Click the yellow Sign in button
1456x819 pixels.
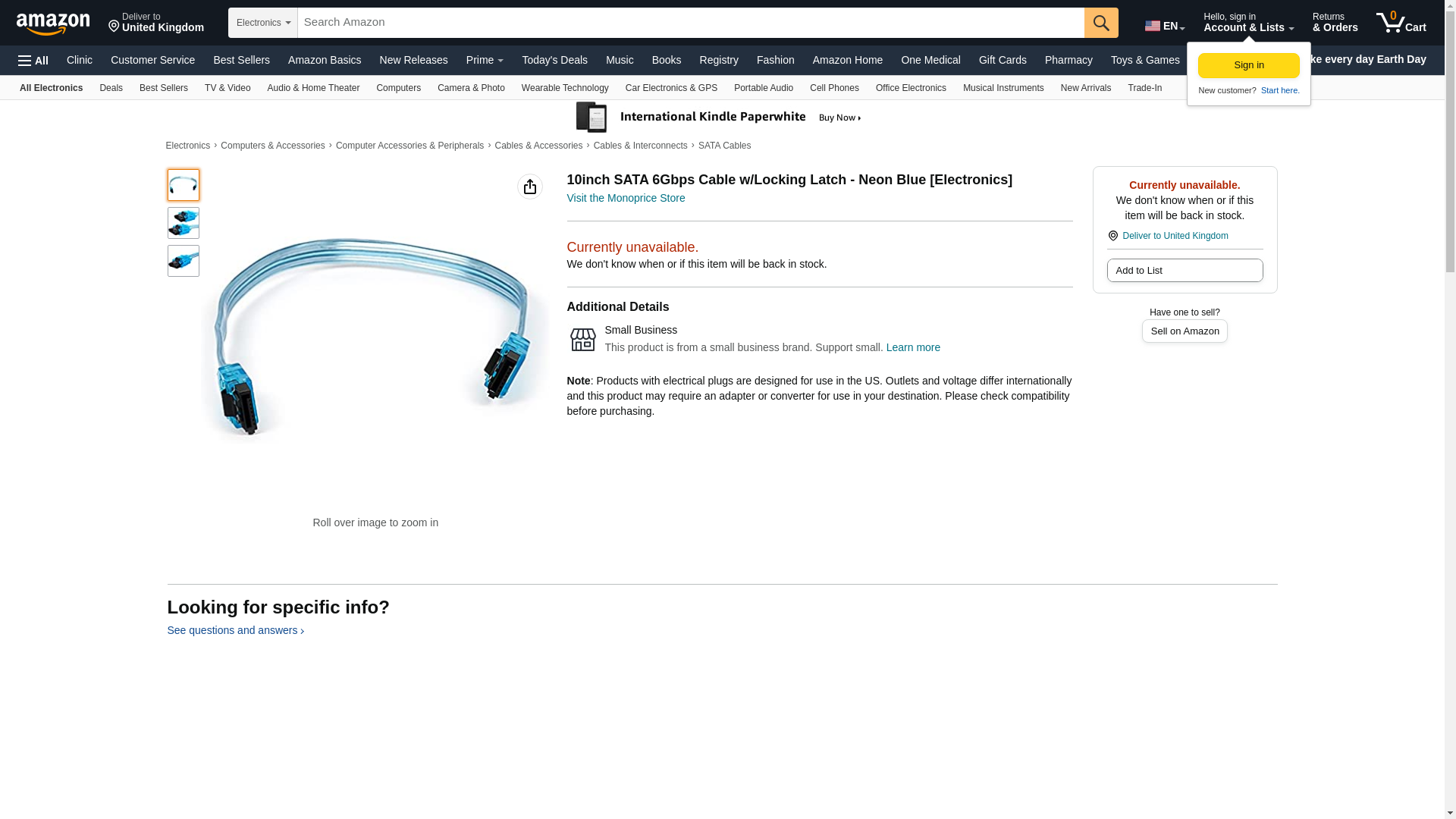(x=1248, y=65)
